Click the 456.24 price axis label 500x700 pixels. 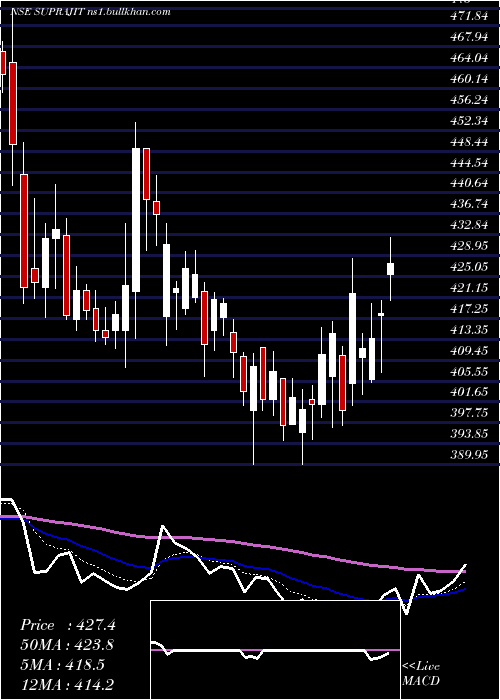(x=469, y=100)
